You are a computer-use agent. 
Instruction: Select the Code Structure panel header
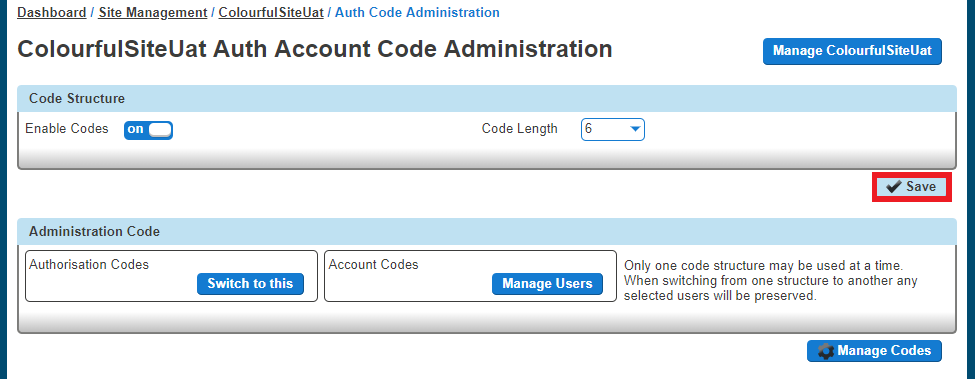pos(486,98)
